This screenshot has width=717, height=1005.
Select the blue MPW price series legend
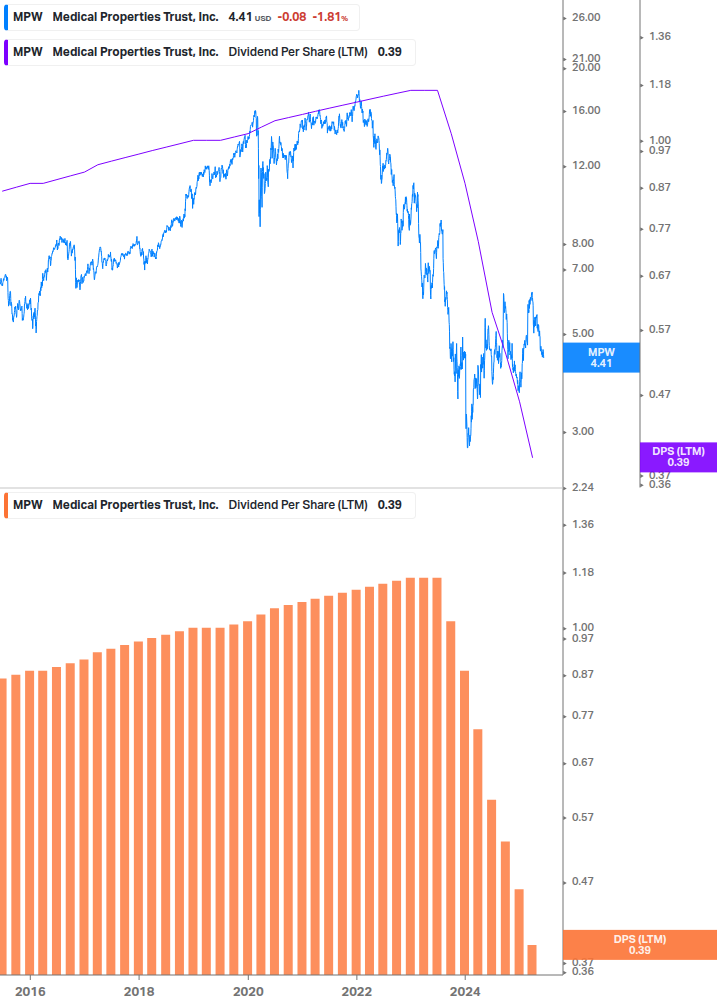tap(181, 17)
